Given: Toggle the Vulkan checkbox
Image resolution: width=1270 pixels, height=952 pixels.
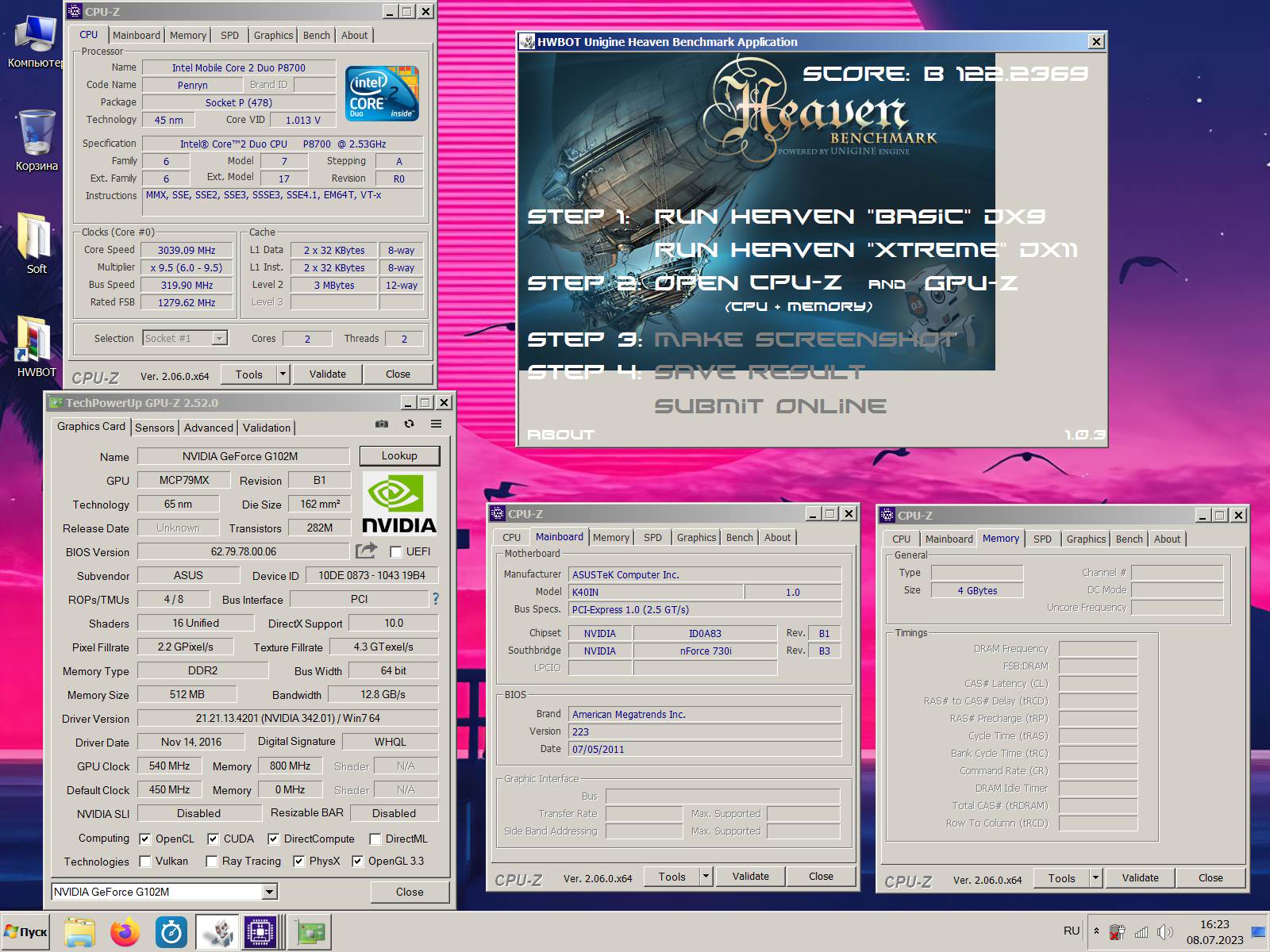Looking at the screenshot, I should (x=145, y=861).
